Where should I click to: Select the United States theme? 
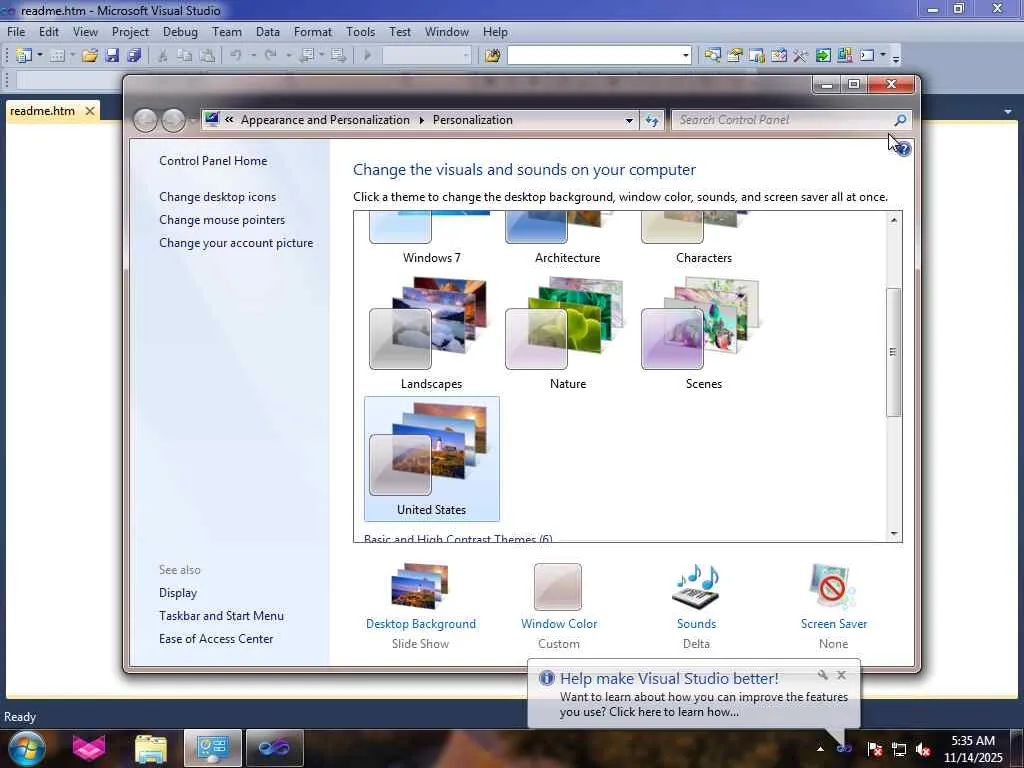432,458
